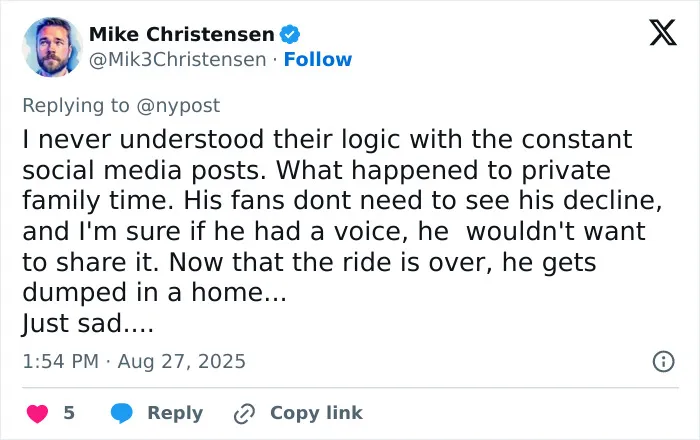Open the @Mik3Christensen handle link
This screenshot has width=700, height=440.
pyautogui.click(x=178, y=59)
